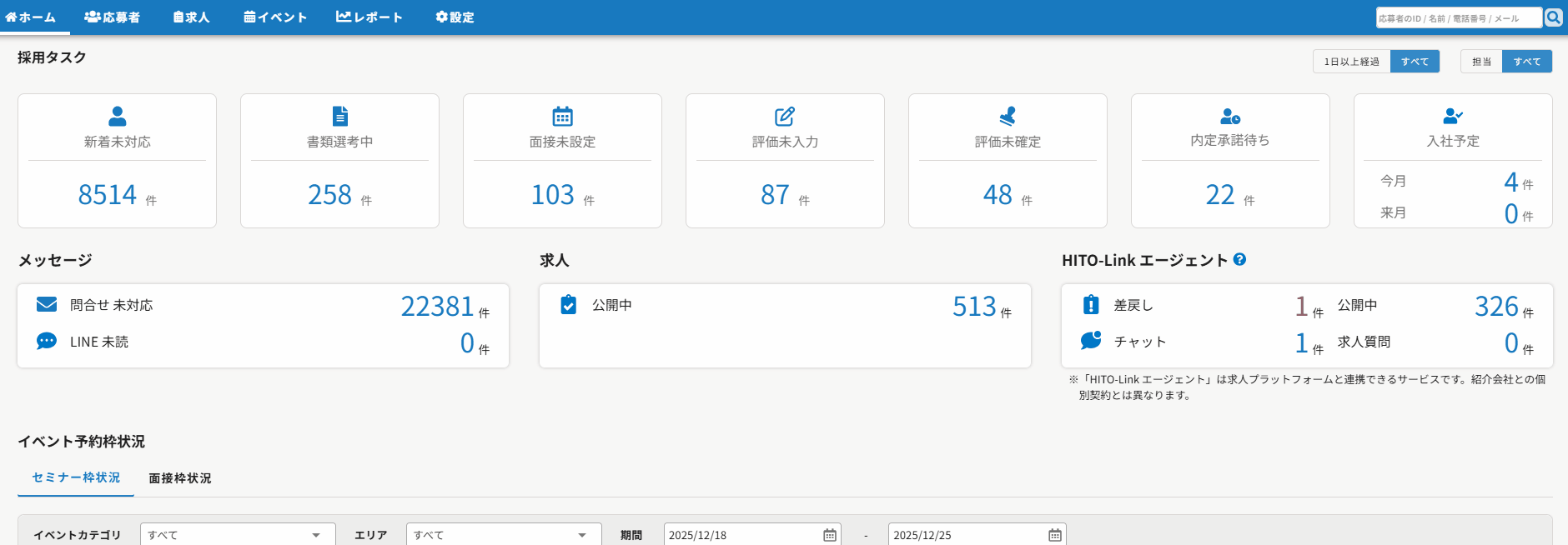Click the 評価未確定 stamp icon
This screenshot has width=1568, height=545.
click(1008, 116)
